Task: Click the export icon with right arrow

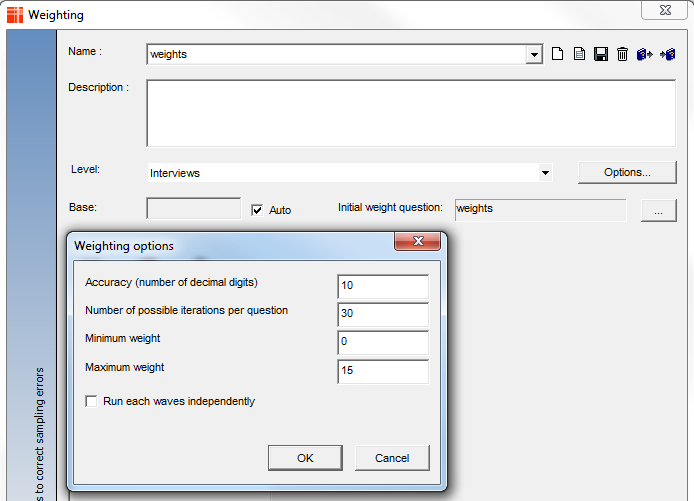Action: (x=644, y=54)
